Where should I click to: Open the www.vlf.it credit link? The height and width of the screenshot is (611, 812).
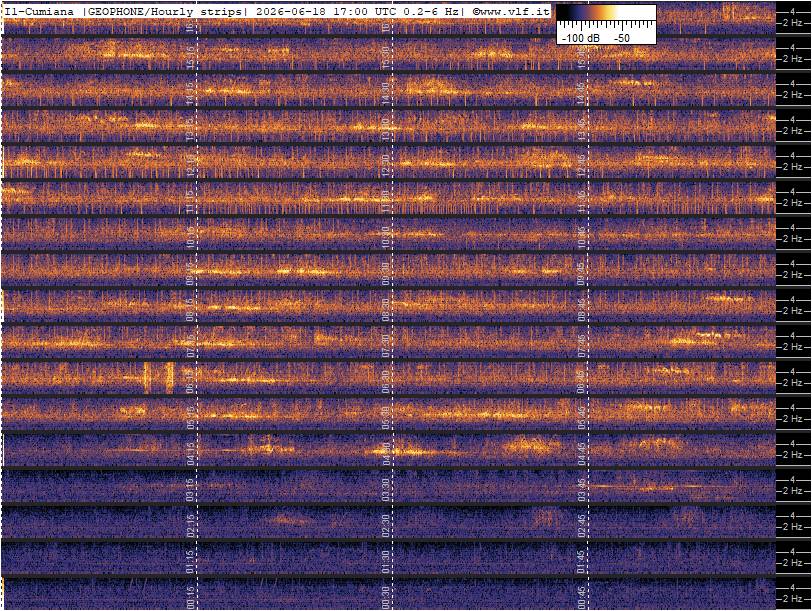pyautogui.click(x=511, y=11)
